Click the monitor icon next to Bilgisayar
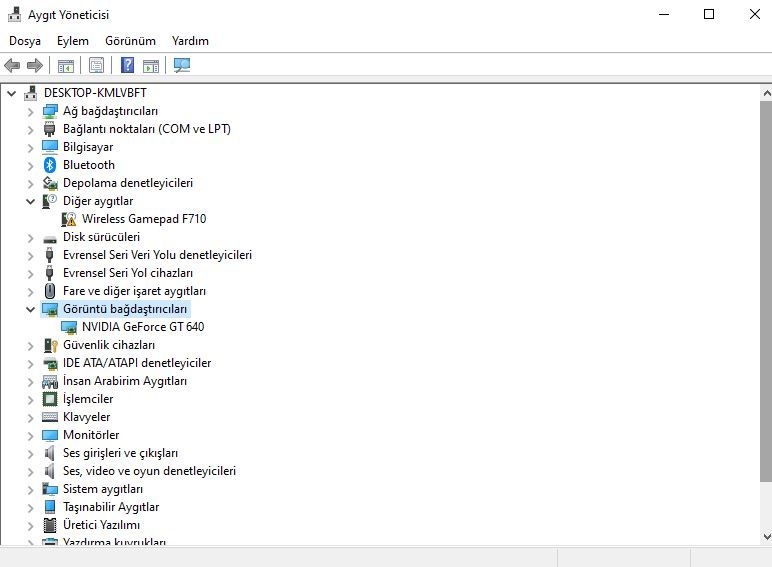Viewport: 772px width, 567px height. pos(50,147)
